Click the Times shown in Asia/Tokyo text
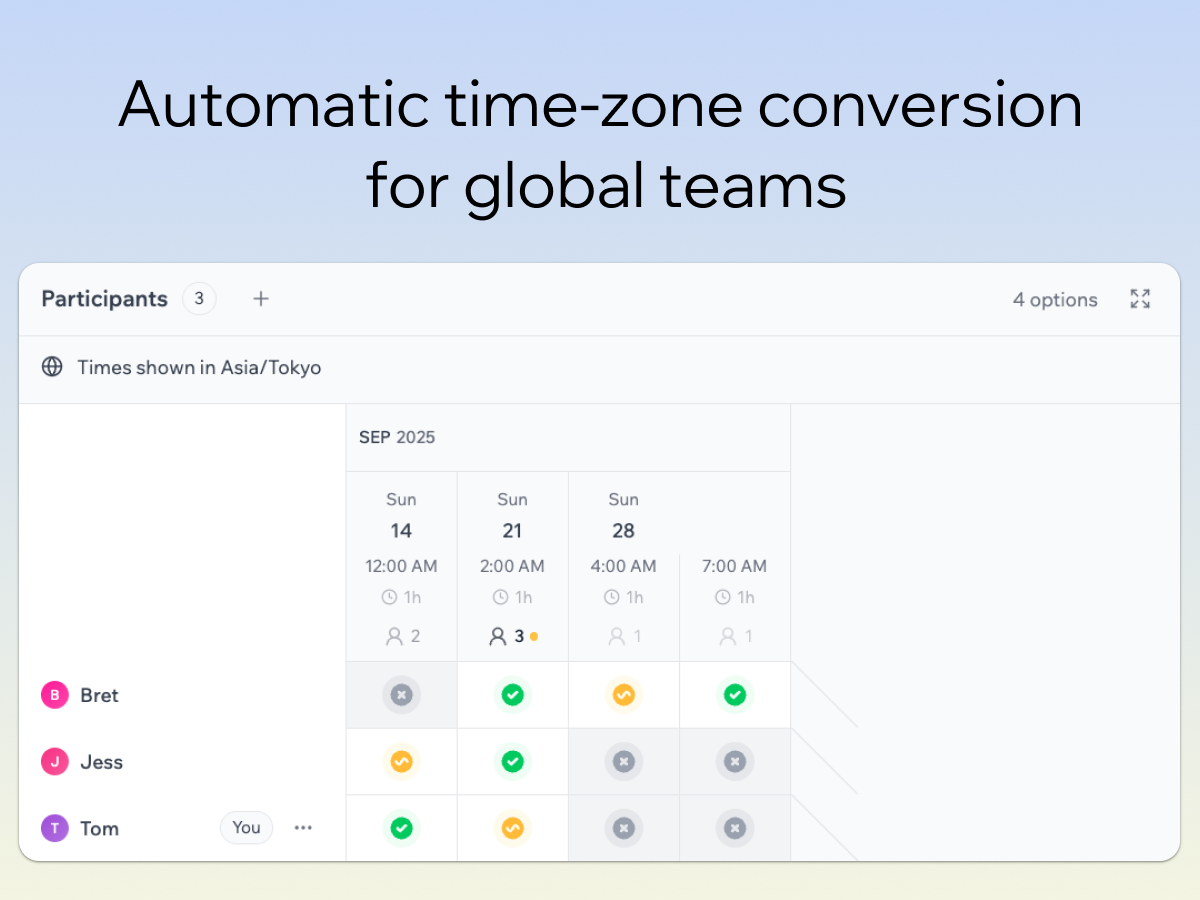The width and height of the screenshot is (1200, 900). (199, 367)
